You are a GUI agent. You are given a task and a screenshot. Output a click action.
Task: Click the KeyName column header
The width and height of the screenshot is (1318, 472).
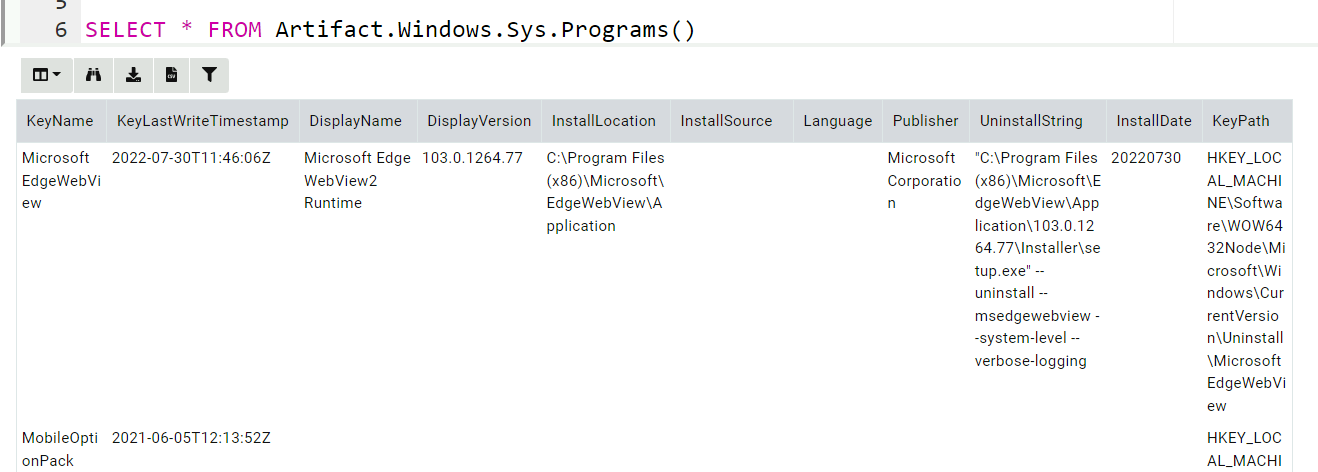click(x=60, y=121)
